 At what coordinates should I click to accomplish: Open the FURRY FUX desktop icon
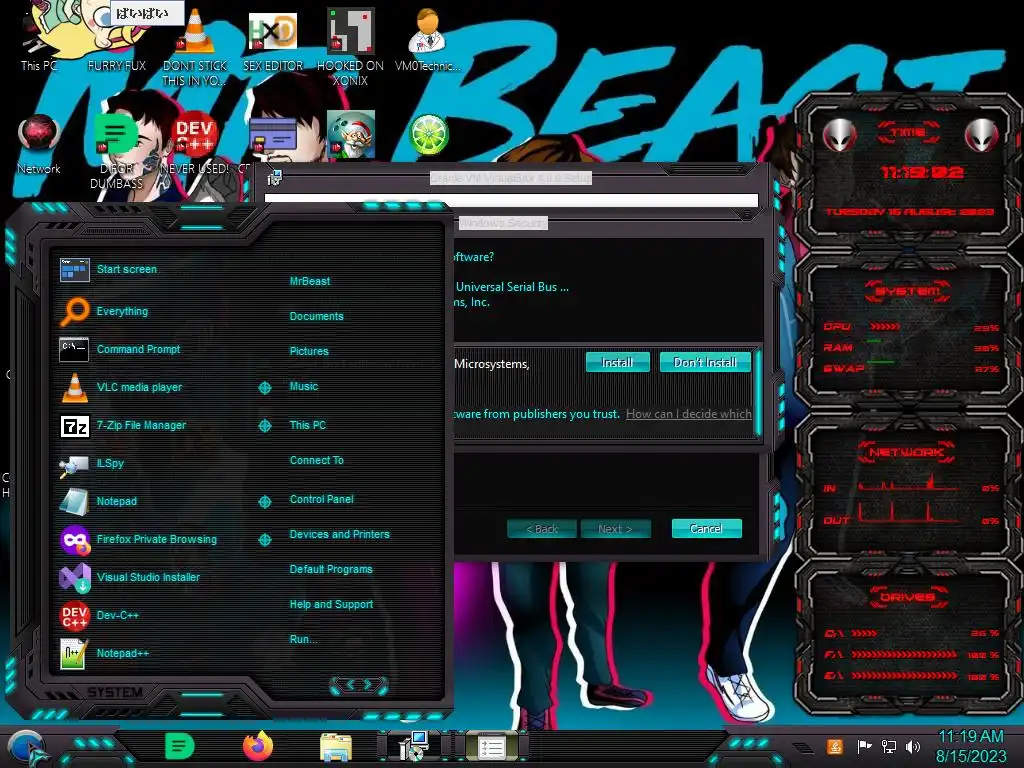tap(116, 39)
